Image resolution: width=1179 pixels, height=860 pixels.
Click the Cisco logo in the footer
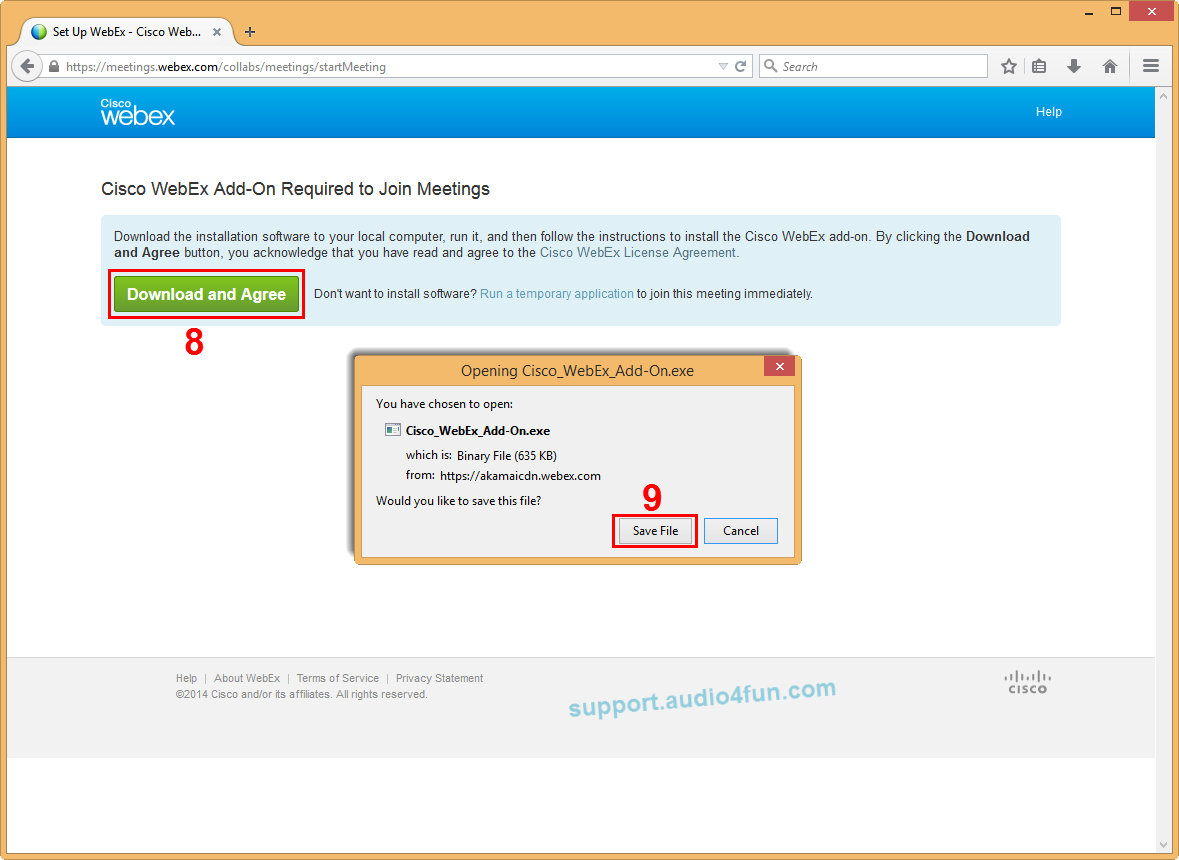1027,682
